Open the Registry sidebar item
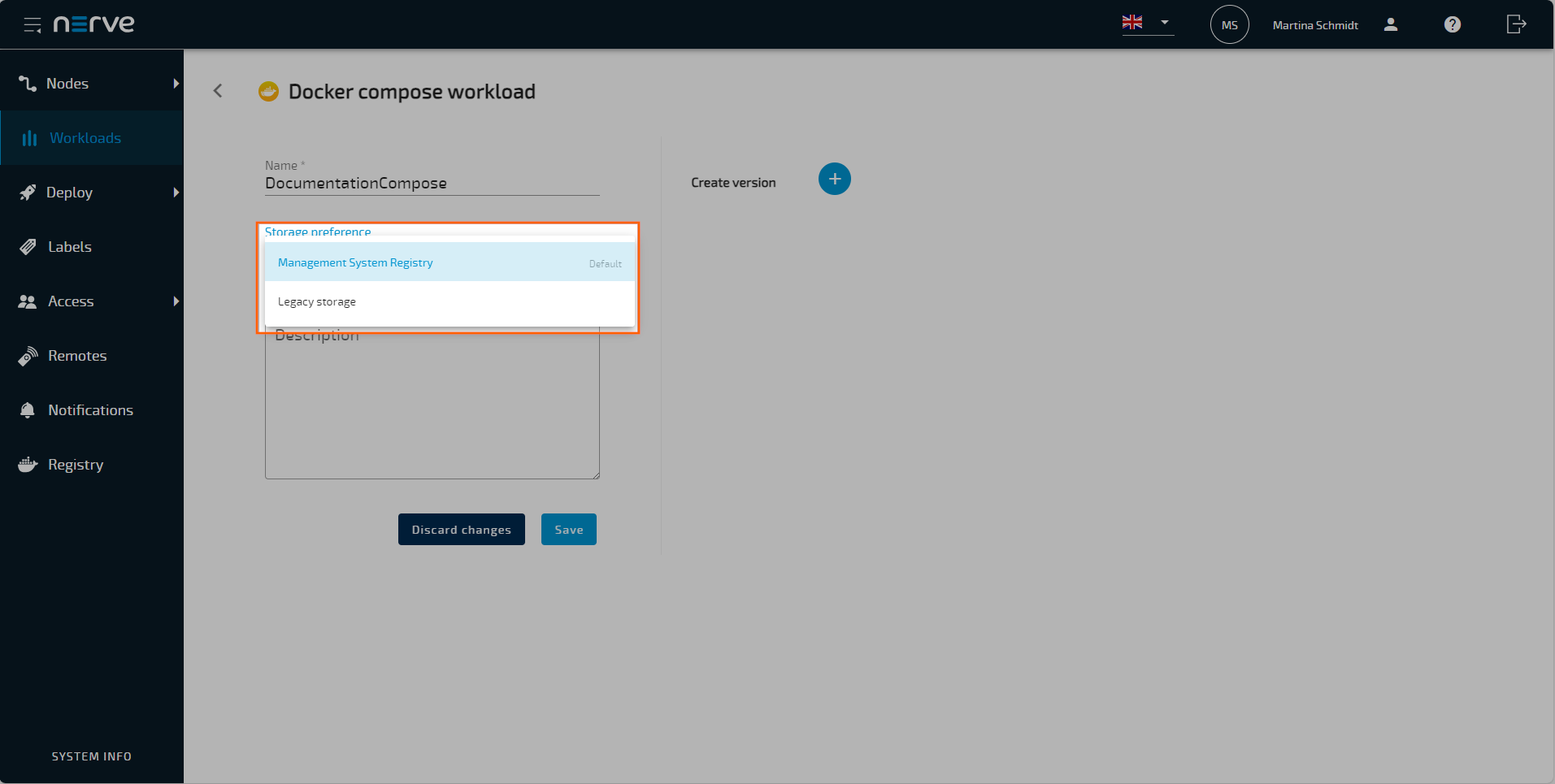Viewport: 1555px width, 784px height. click(76, 465)
